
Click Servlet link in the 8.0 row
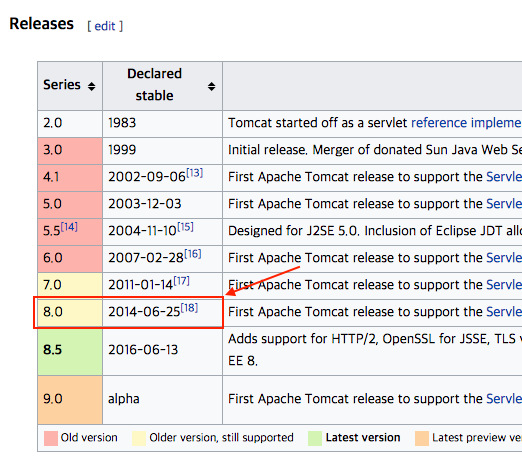click(x=504, y=312)
